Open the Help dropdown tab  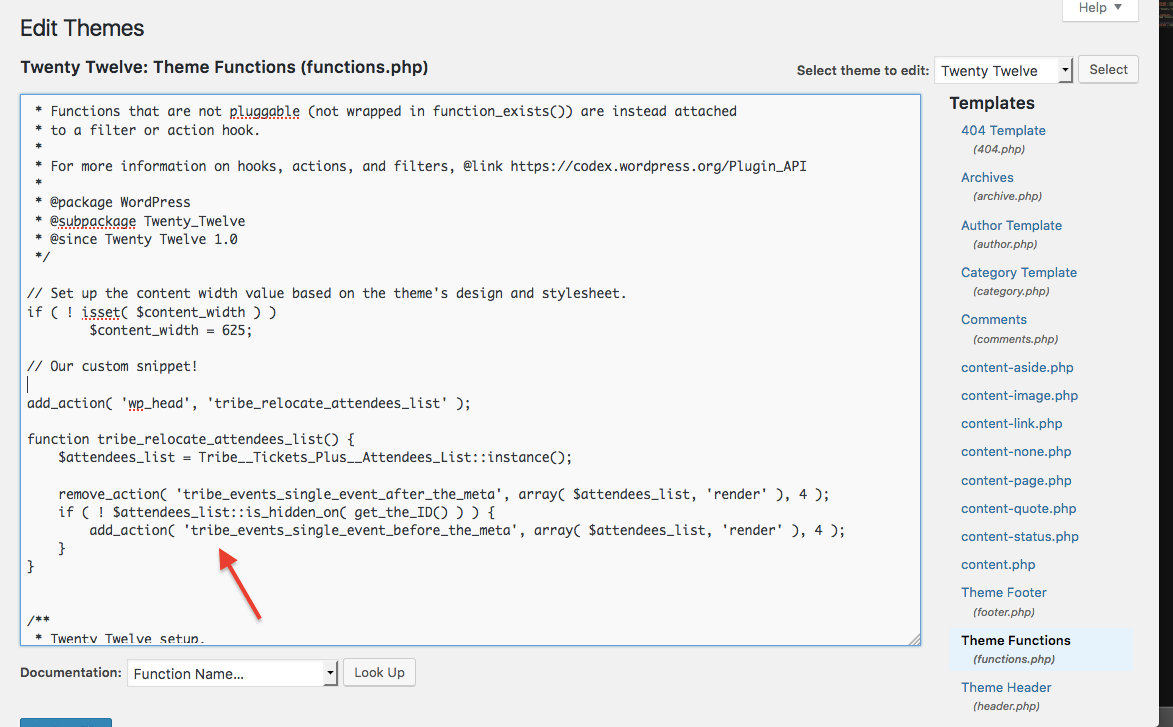(x=1101, y=9)
